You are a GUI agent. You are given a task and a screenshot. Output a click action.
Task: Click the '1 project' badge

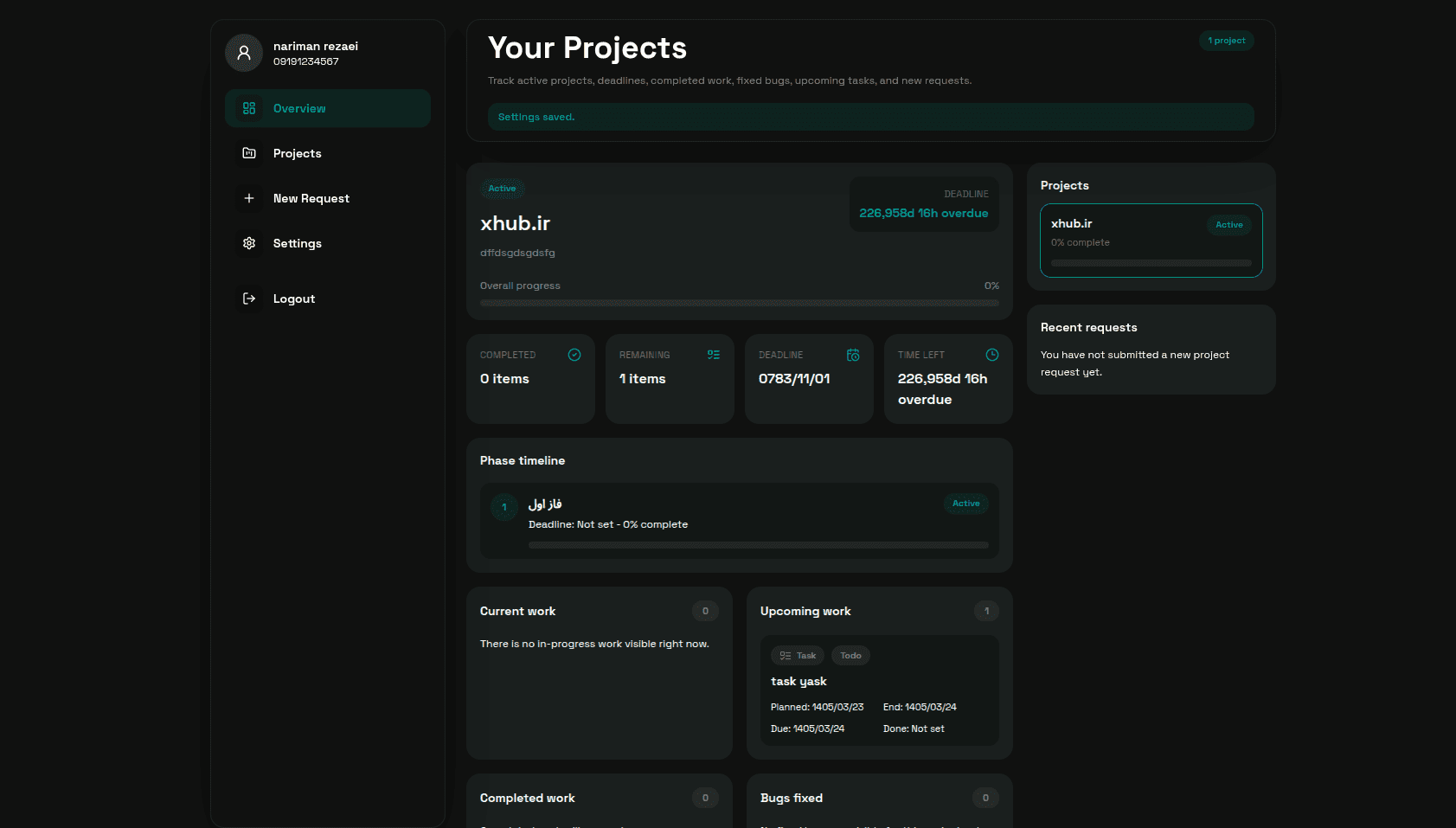(1227, 41)
